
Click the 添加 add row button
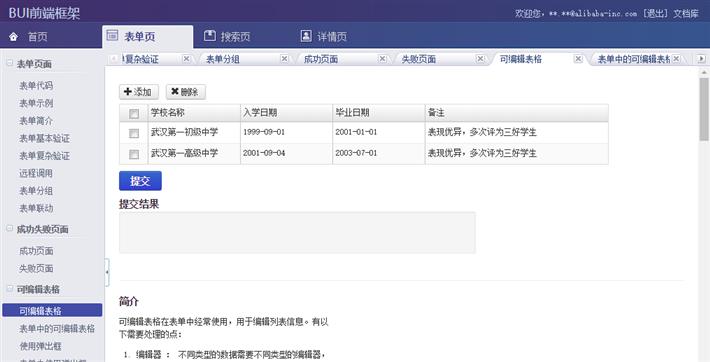point(139,92)
